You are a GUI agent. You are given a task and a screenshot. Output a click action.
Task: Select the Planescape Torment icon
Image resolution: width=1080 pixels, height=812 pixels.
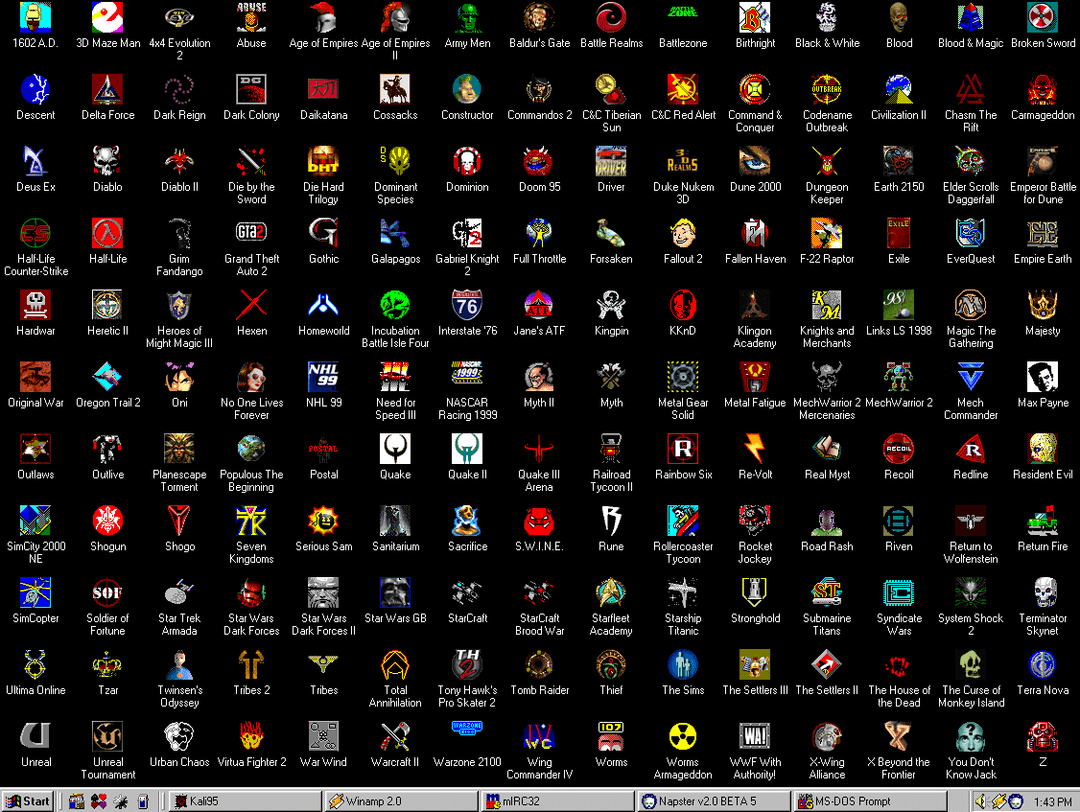(x=179, y=448)
